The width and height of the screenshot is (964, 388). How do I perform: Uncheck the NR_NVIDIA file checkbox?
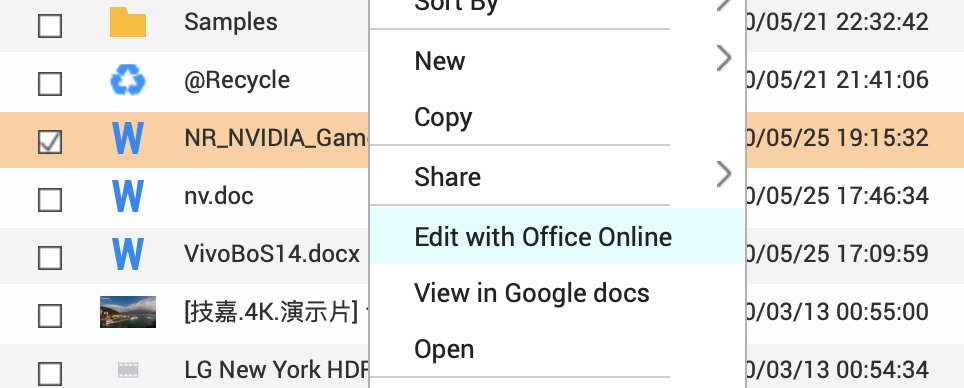(x=50, y=142)
